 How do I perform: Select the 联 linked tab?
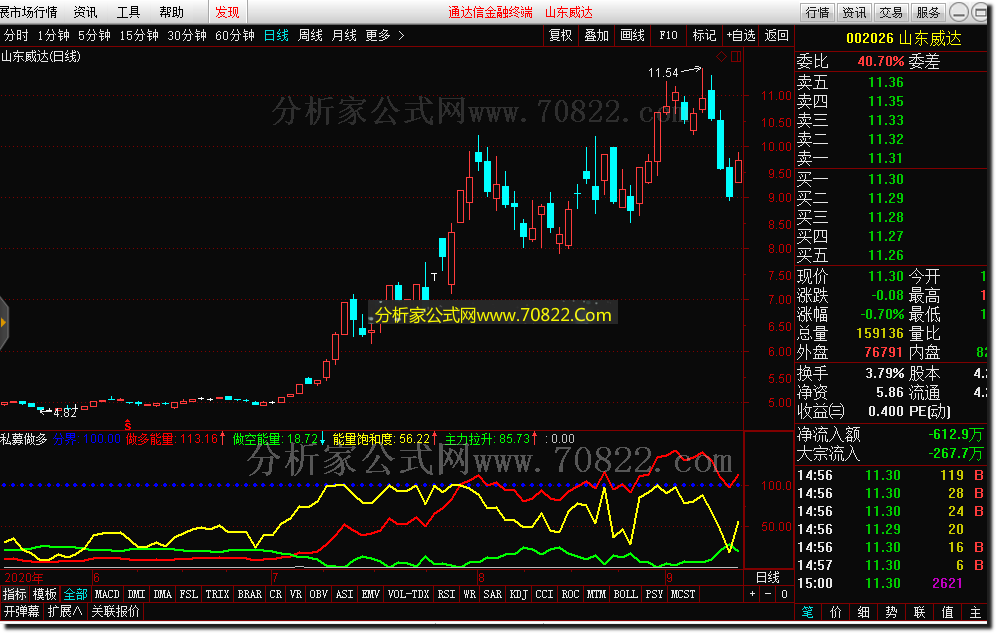pyautogui.click(x=919, y=612)
